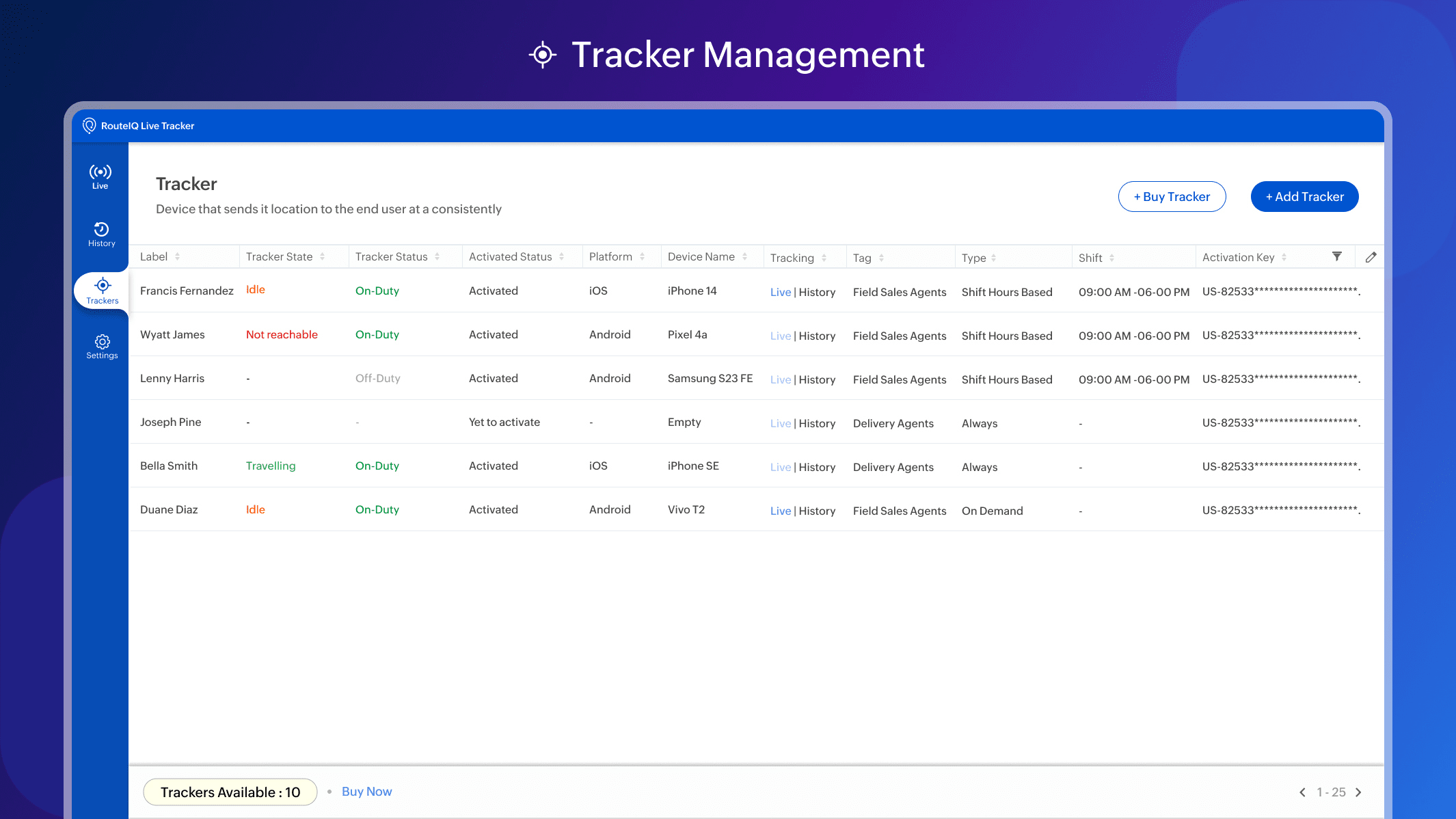Select the Bella Smith row label
Screen dimensions: 1456x819
(169, 466)
